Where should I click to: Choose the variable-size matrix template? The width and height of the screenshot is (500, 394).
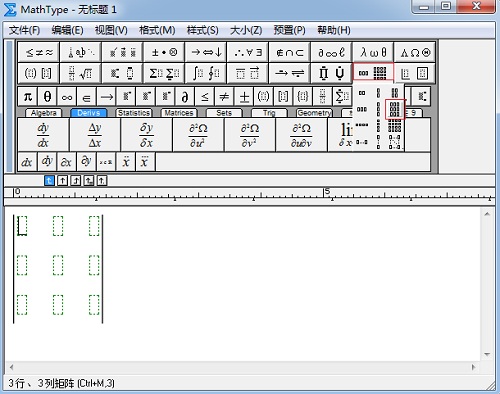(395, 142)
